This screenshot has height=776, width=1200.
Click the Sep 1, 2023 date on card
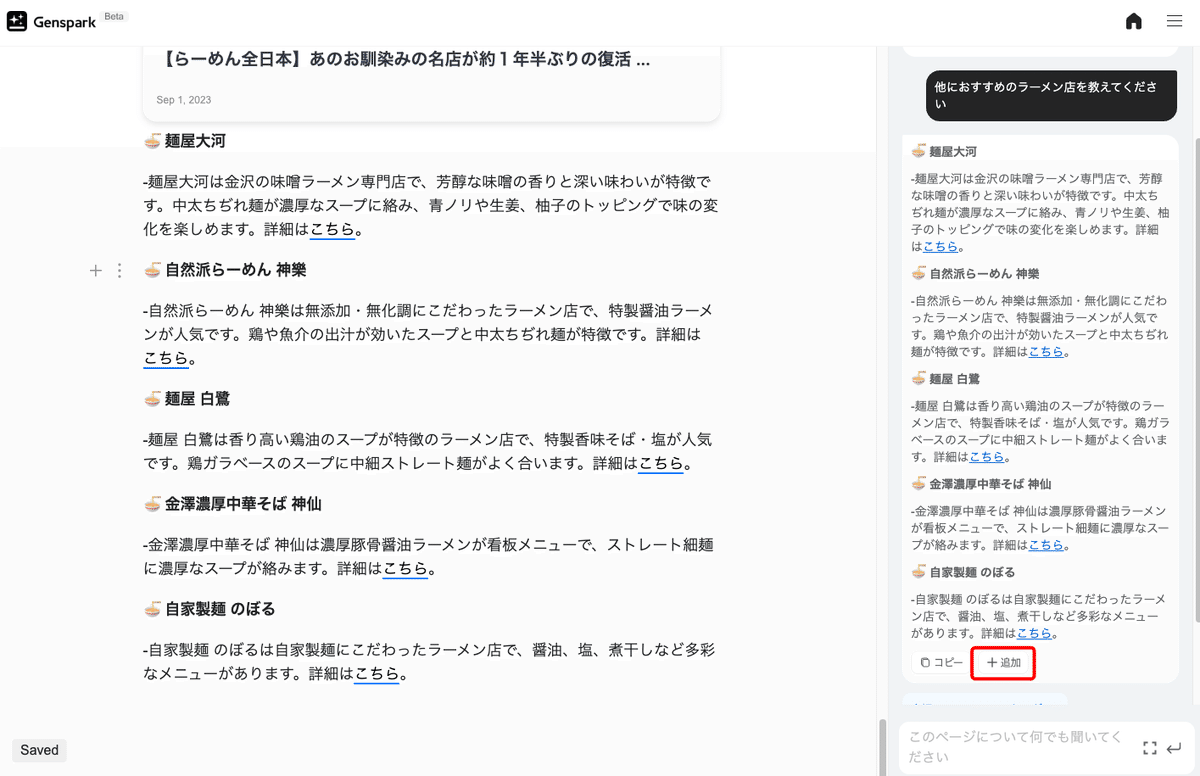point(184,100)
